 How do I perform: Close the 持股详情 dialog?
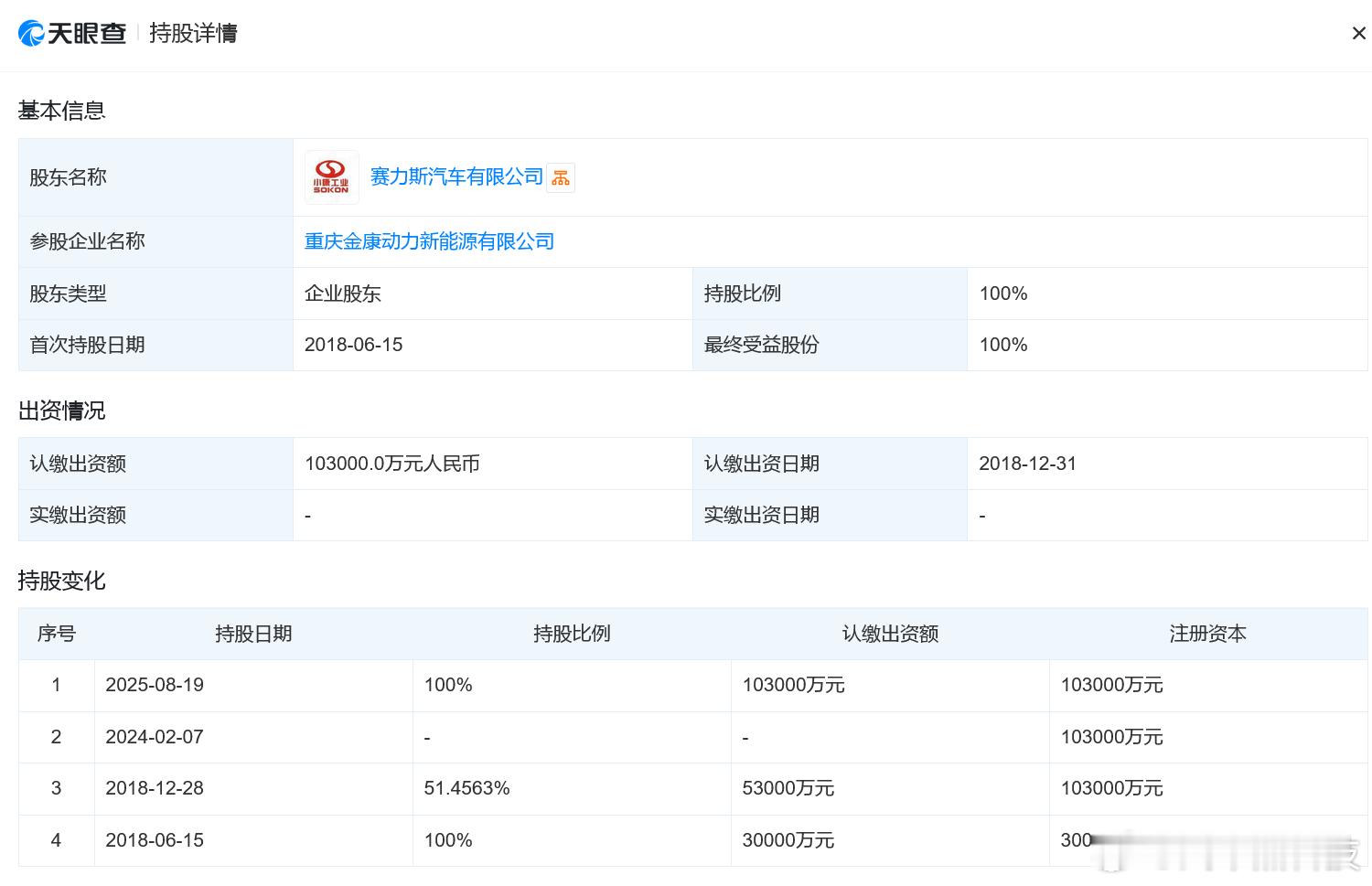pos(1358,34)
